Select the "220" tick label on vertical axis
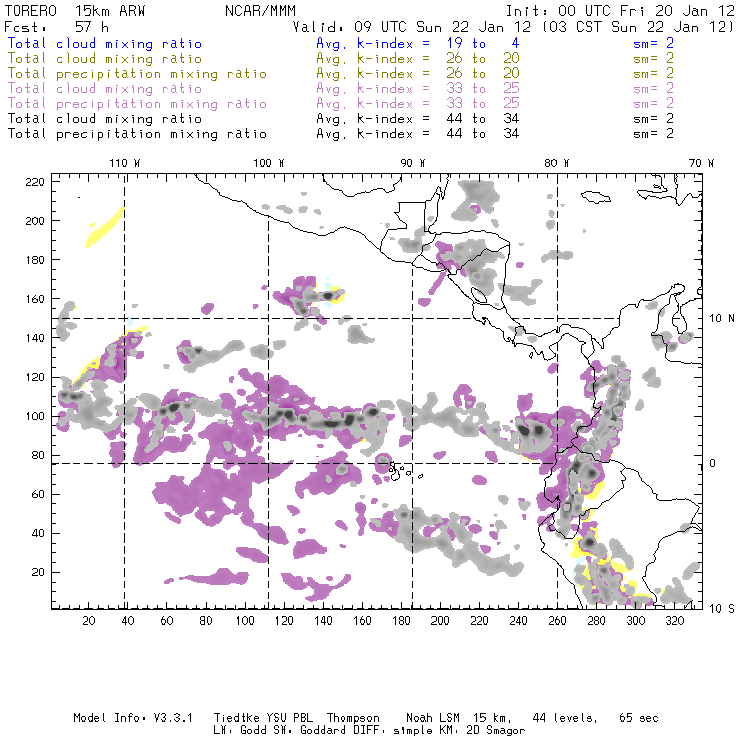The height and width of the screenshot is (740, 740). coord(35,182)
